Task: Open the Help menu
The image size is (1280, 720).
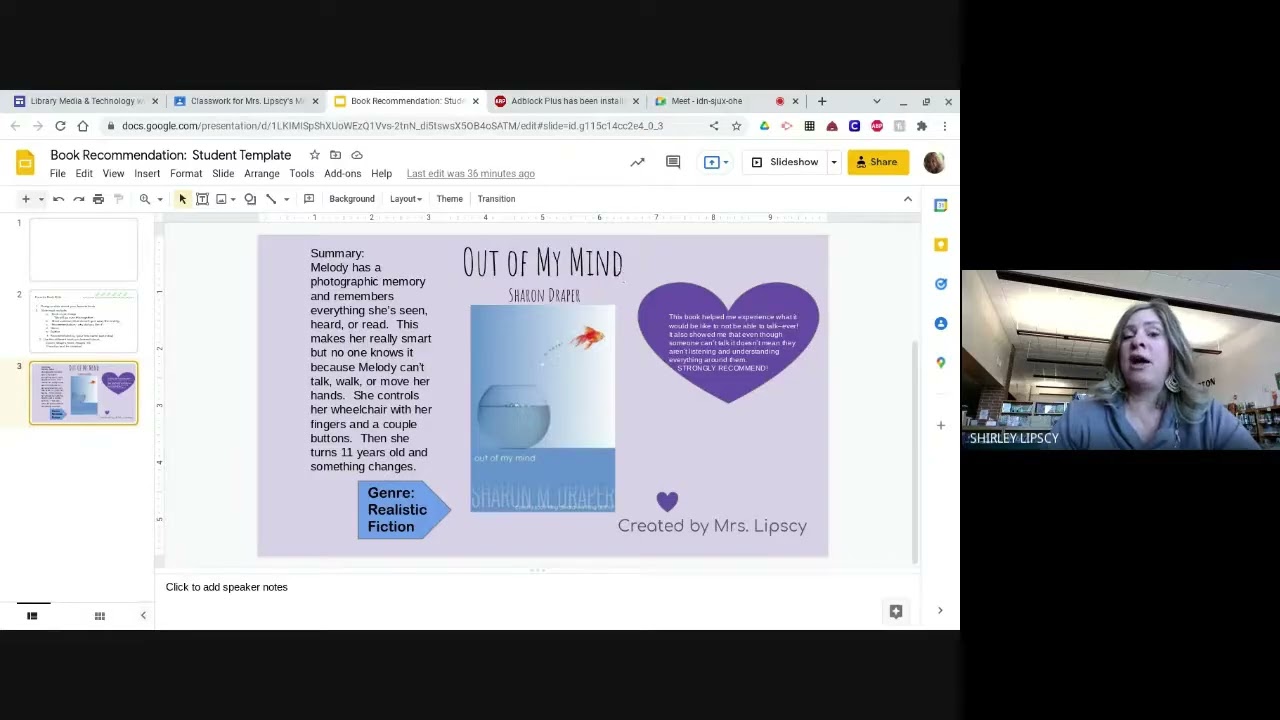Action: point(381,174)
